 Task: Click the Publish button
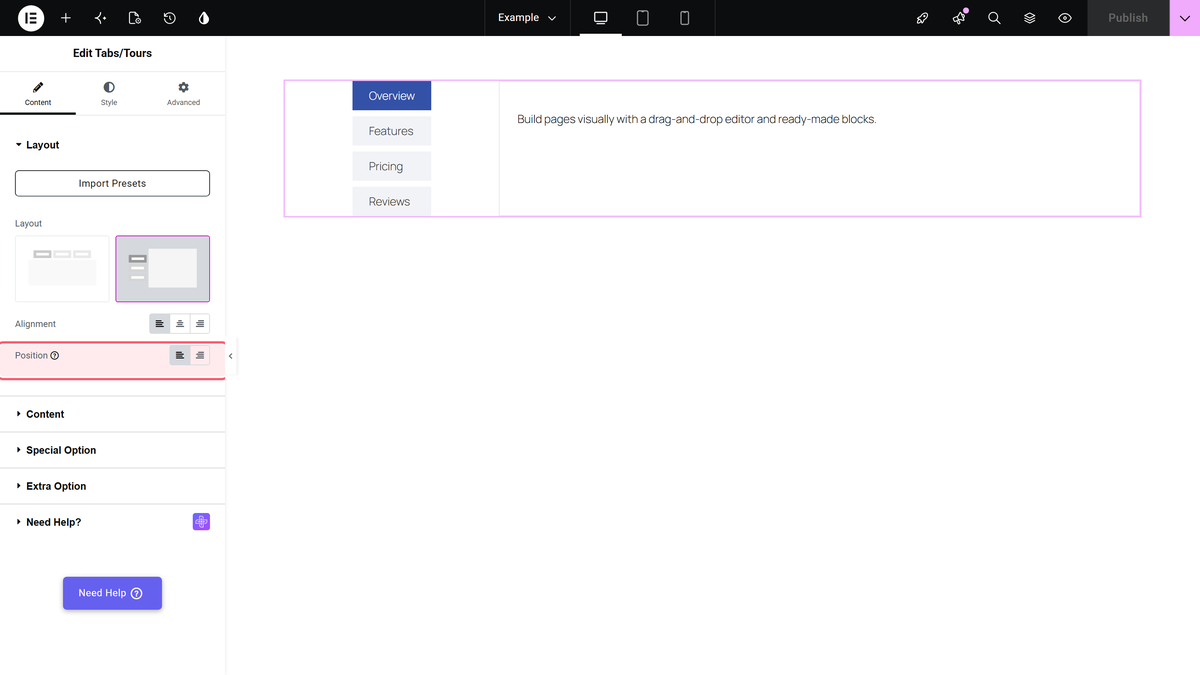pos(1128,18)
